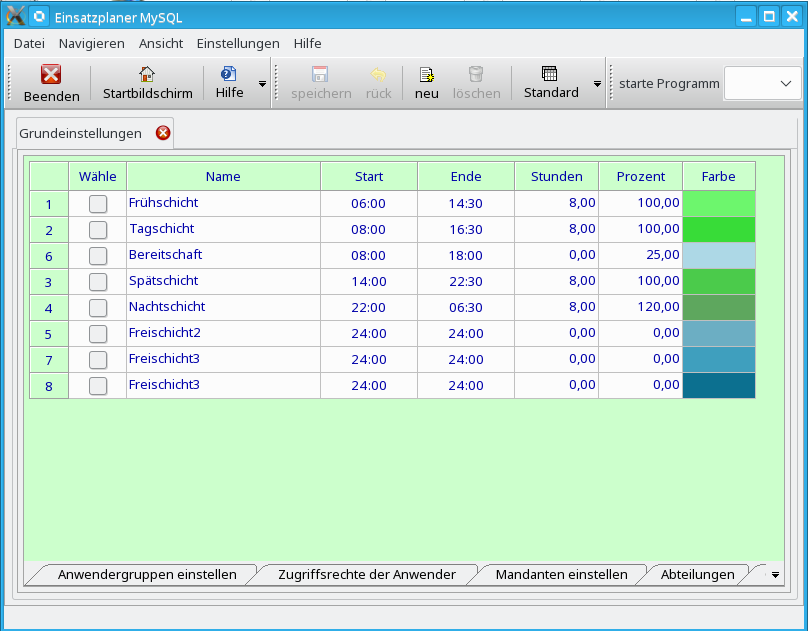The width and height of the screenshot is (808, 631).
Task: Click the red Beenden exit icon
Action: coord(51,75)
